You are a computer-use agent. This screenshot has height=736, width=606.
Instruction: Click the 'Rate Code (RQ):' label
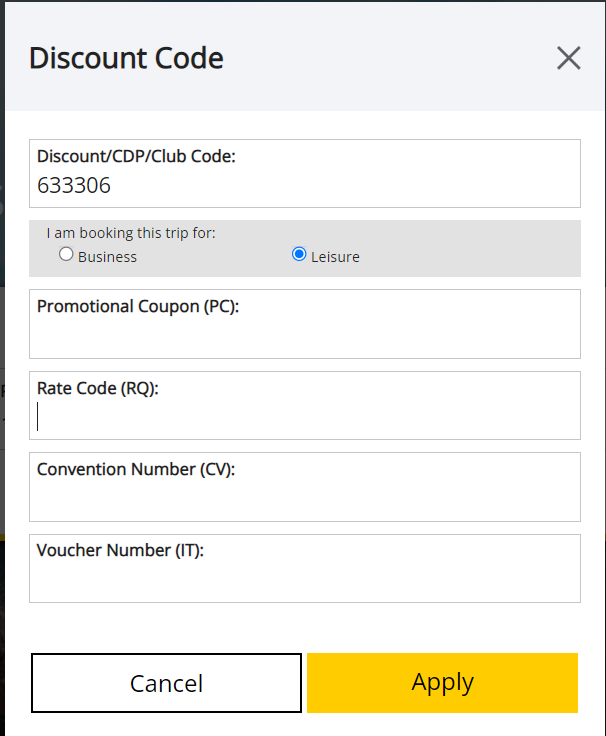[98, 388]
